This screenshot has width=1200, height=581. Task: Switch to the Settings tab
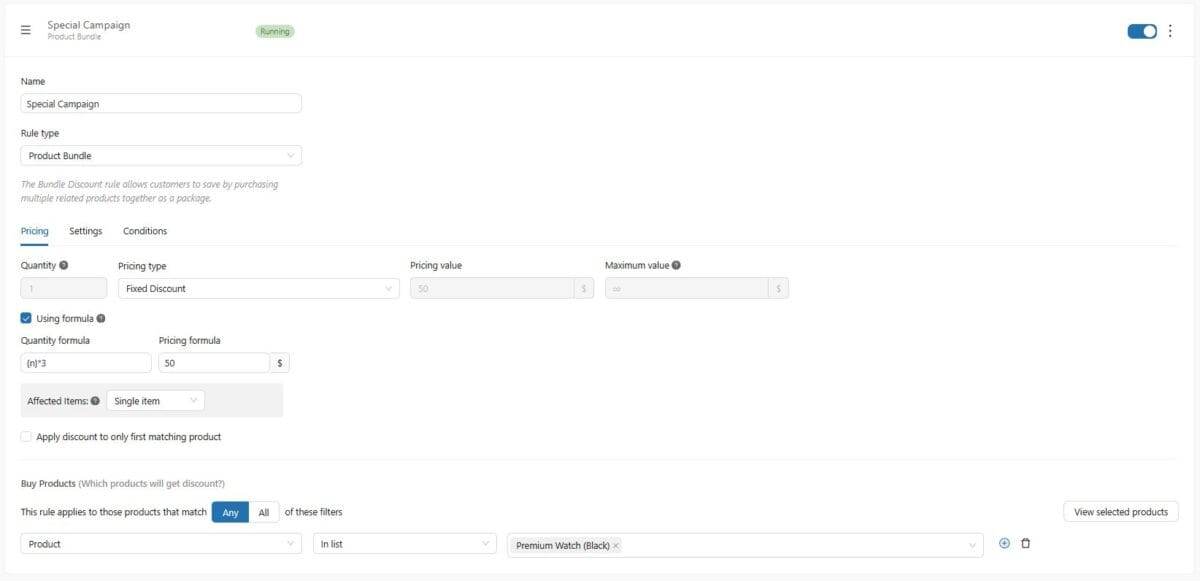[x=86, y=231]
